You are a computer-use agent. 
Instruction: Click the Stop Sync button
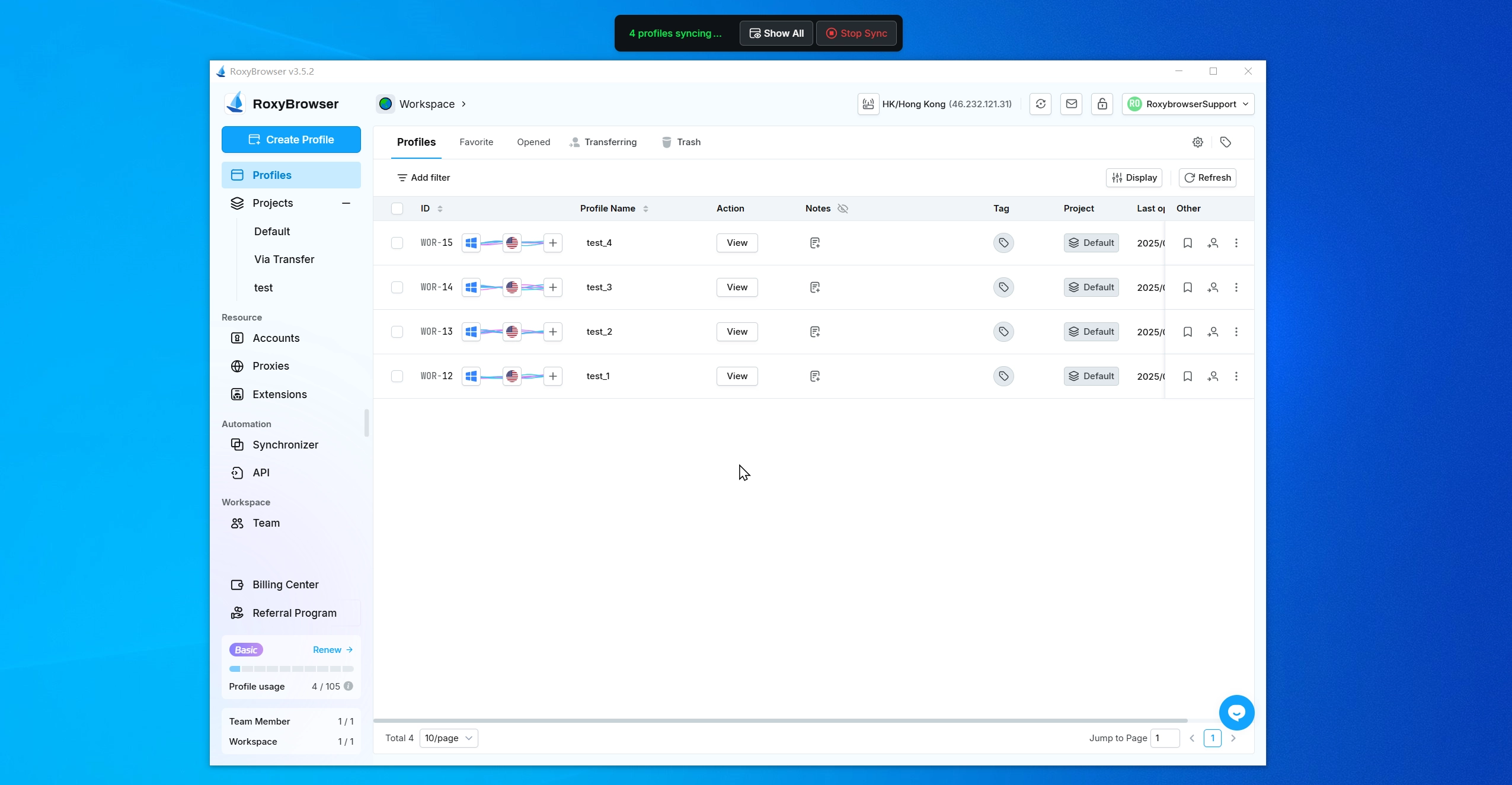click(x=856, y=34)
